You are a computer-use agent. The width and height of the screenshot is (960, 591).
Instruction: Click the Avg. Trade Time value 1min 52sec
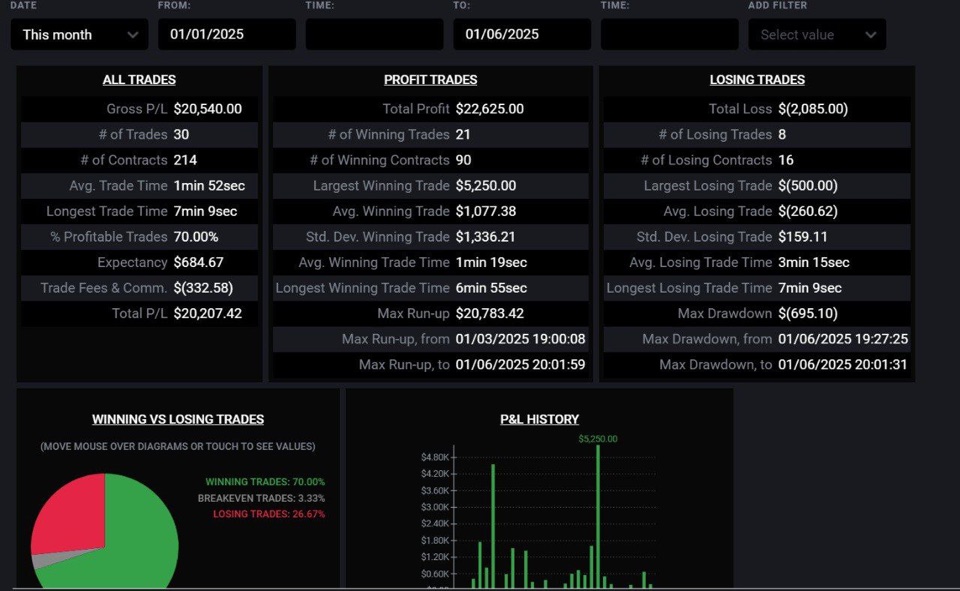pyautogui.click(x=209, y=186)
